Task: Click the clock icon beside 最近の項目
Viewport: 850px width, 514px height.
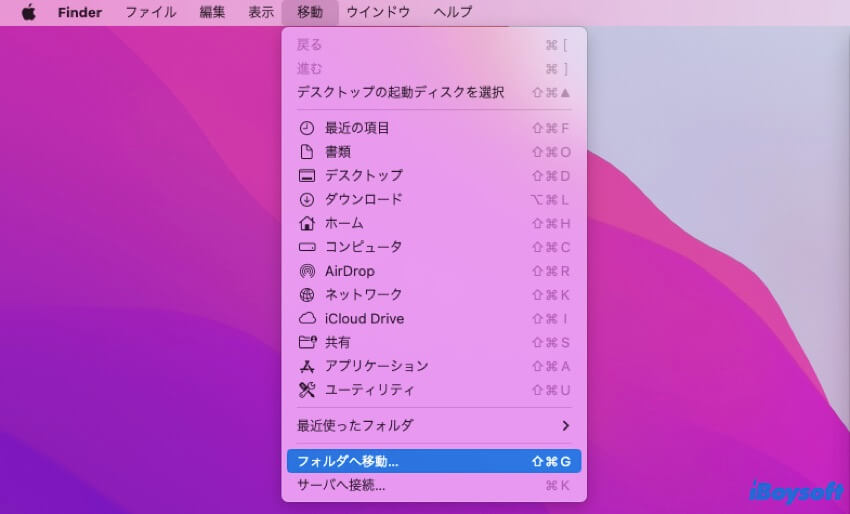Action: [x=307, y=128]
